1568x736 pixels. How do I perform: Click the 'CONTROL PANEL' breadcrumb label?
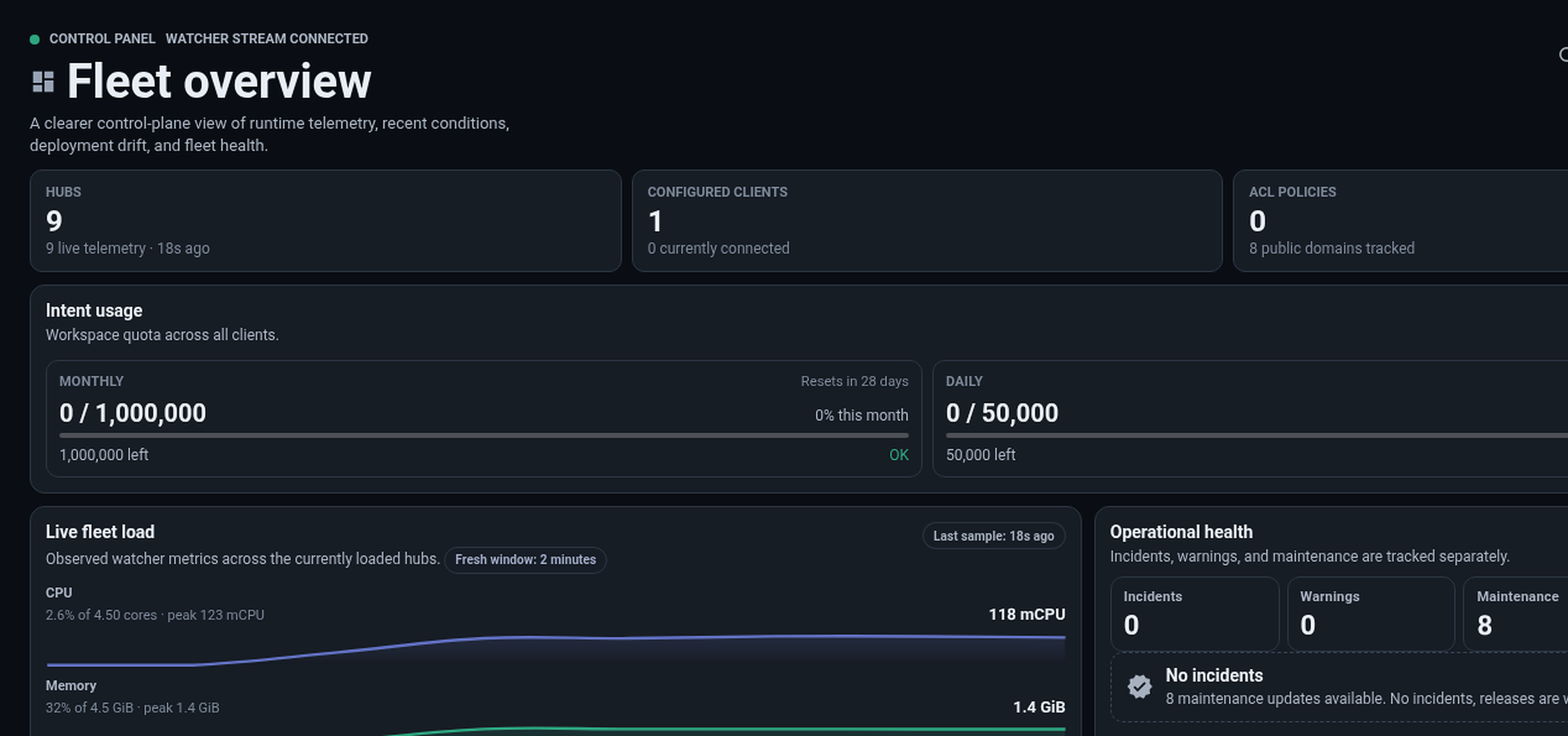tap(102, 39)
